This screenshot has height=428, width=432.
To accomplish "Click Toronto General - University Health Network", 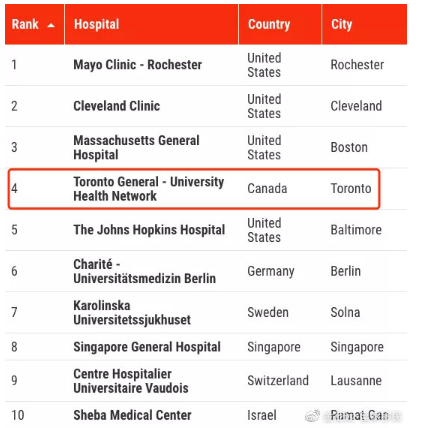I will click(x=149, y=189).
